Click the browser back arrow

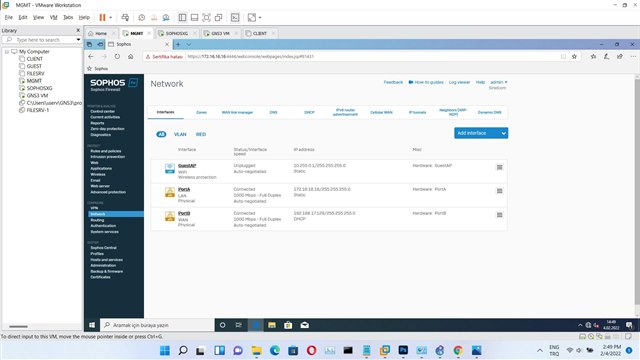point(91,56)
